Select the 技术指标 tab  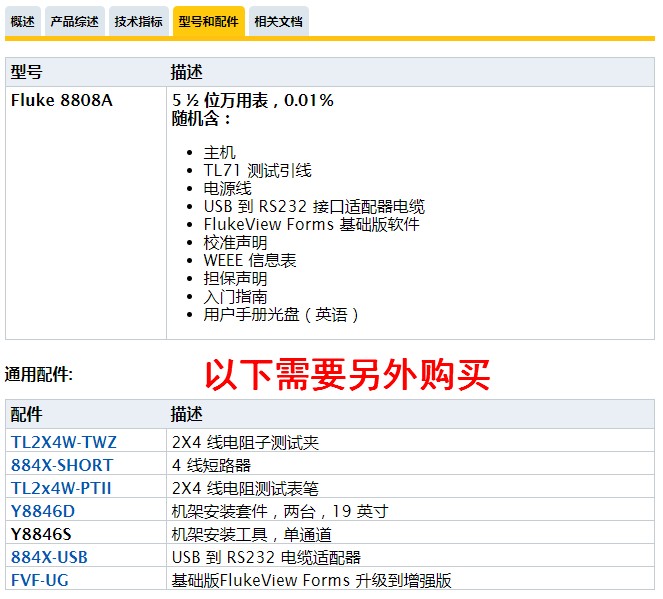coord(139,21)
